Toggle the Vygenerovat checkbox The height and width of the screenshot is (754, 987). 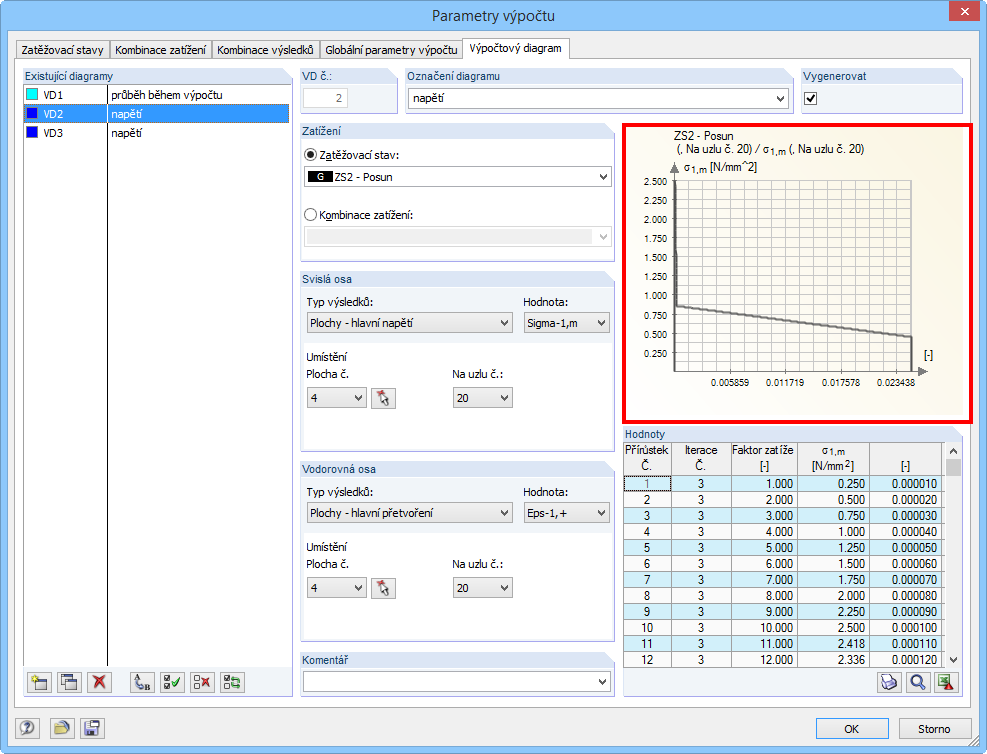pyautogui.click(x=811, y=98)
